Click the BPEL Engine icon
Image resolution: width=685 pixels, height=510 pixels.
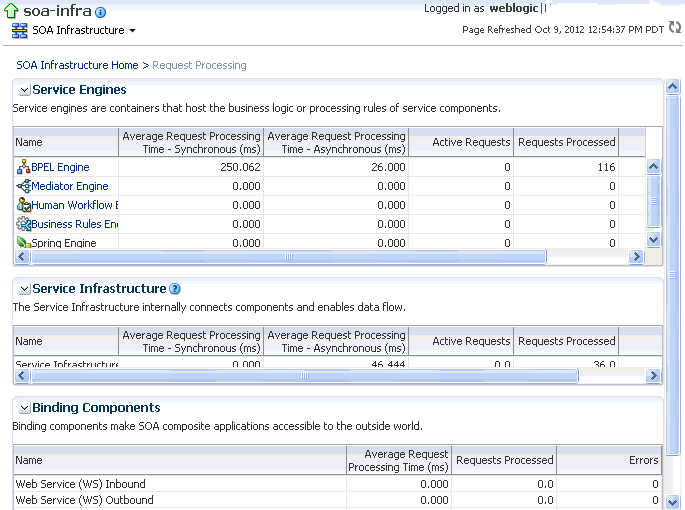[23, 167]
